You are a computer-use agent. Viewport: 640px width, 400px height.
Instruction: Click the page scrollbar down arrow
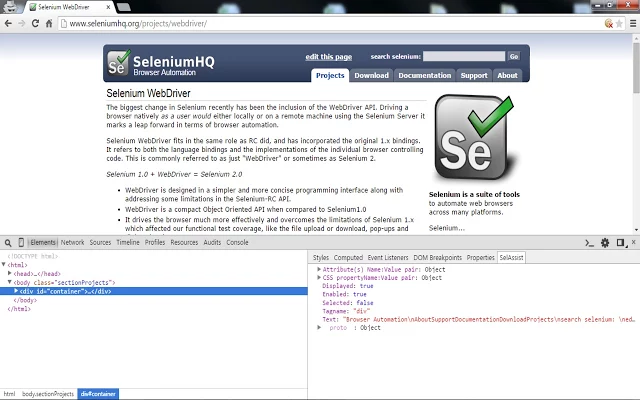(x=636, y=230)
